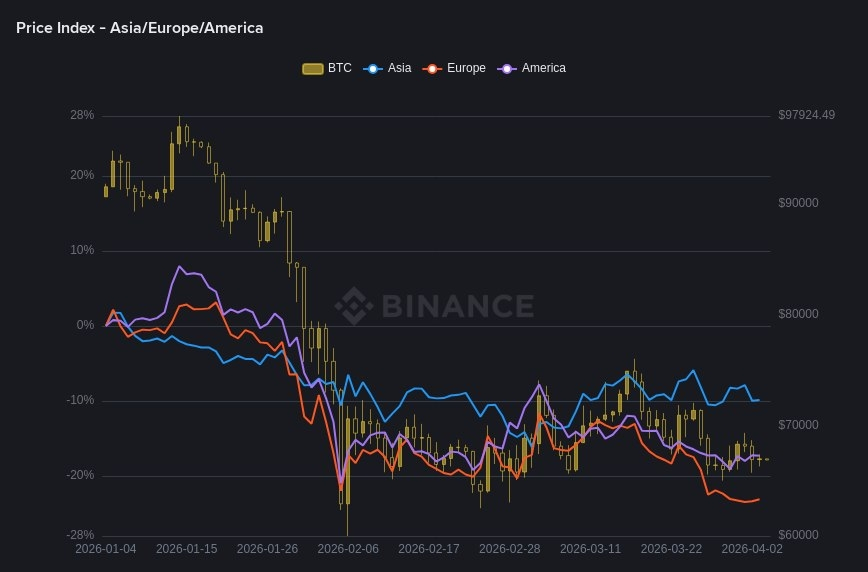This screenshot has height=572, width=868.
Task: Toggle the BTC series legend label
Action: (x=340, y=68)
